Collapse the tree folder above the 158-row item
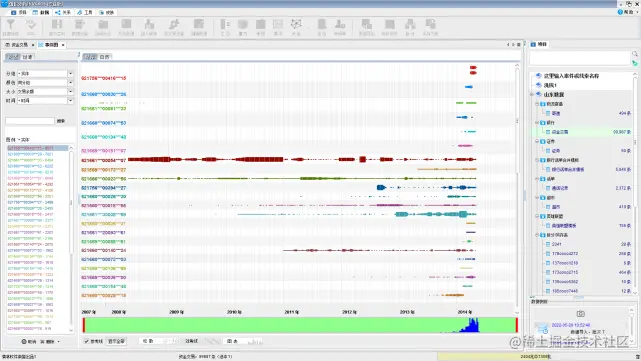This screenshot has height=361, width=641. (537, 216)
